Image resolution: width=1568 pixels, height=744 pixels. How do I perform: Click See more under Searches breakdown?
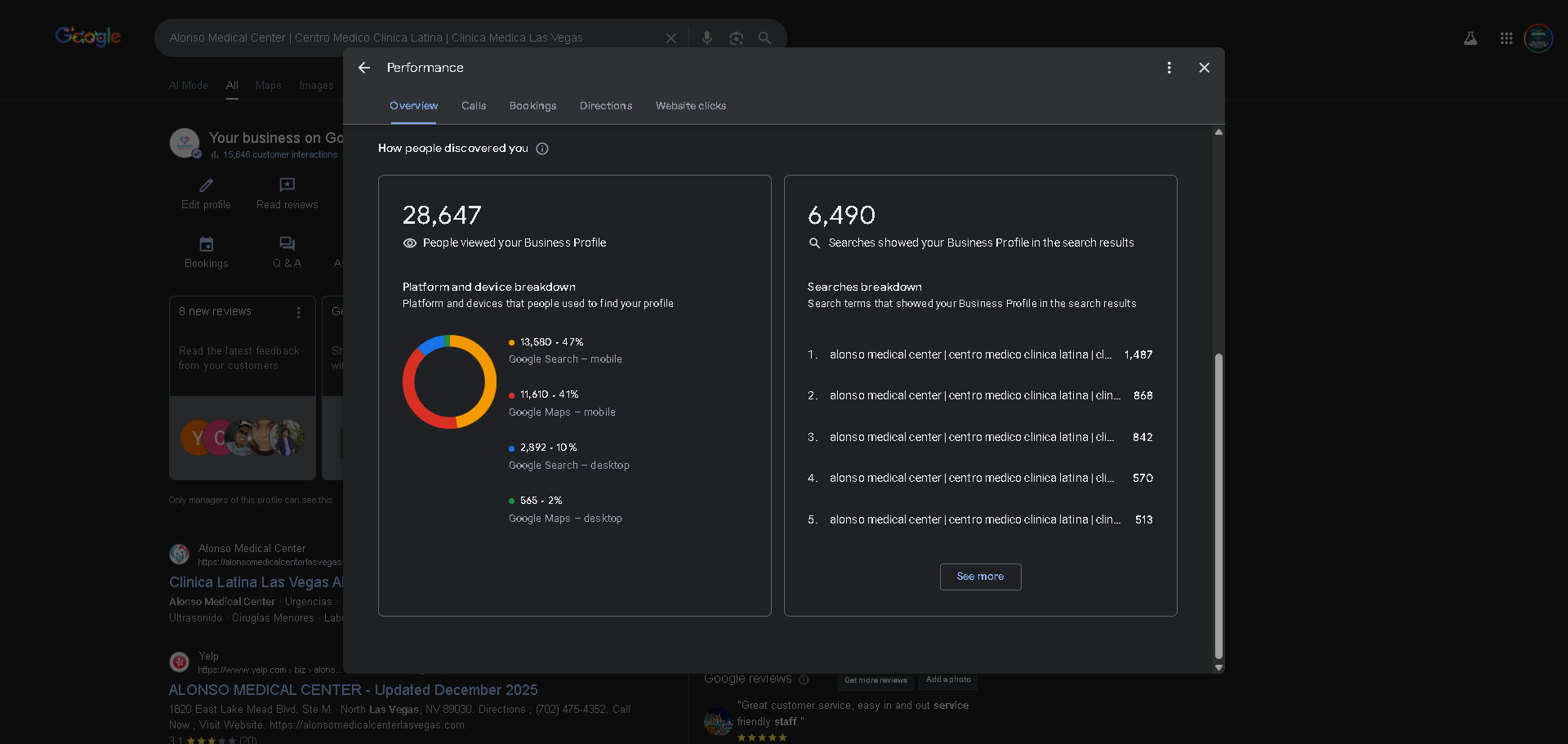click(x=980, y=577)
